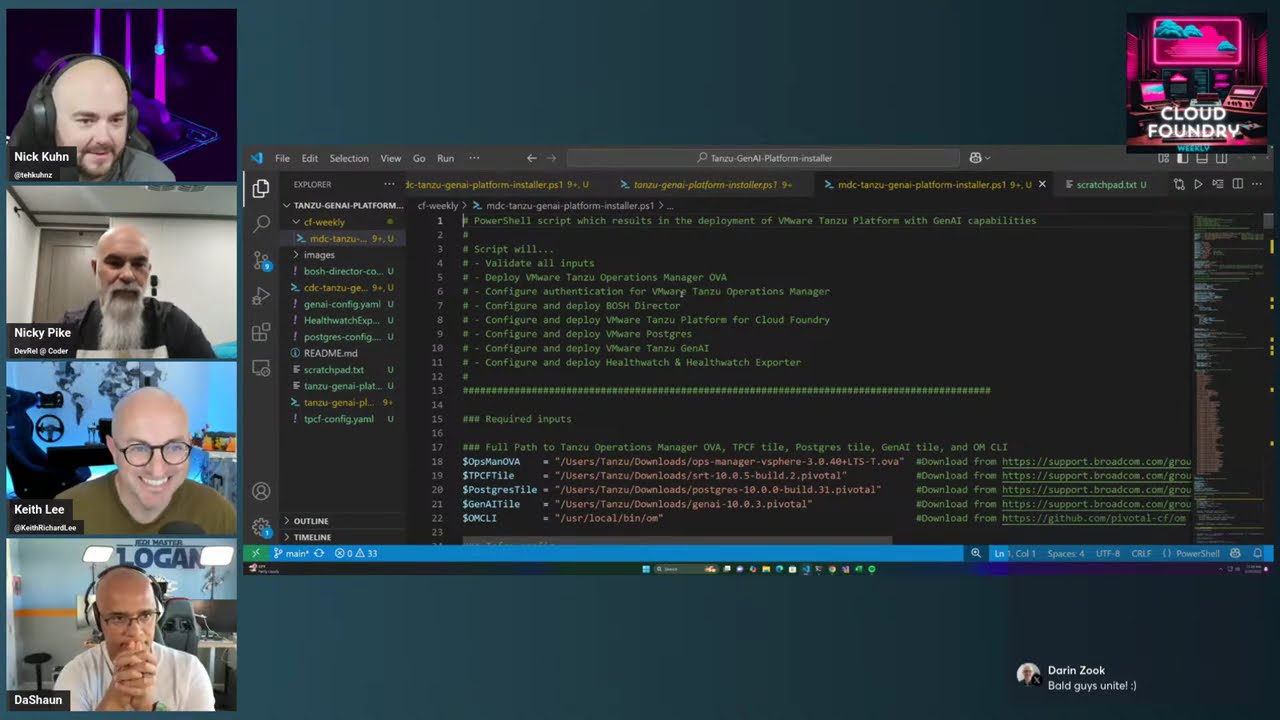Collapse the cf-weekly folder

tap(324, 222)
